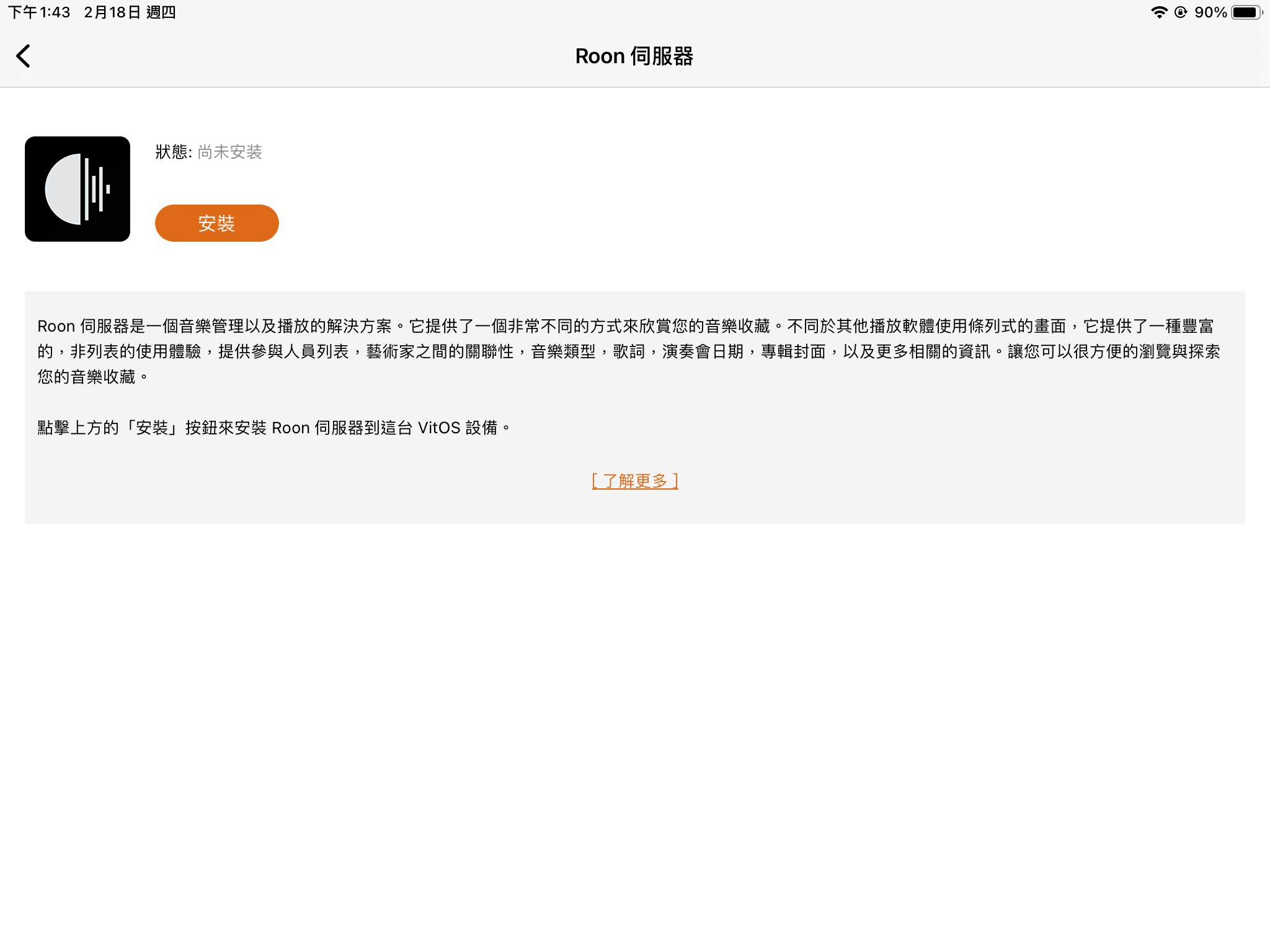Tap the Wi-Fi status icon
Viewport: 1270px width, 952px height.
click(1158, 12)
